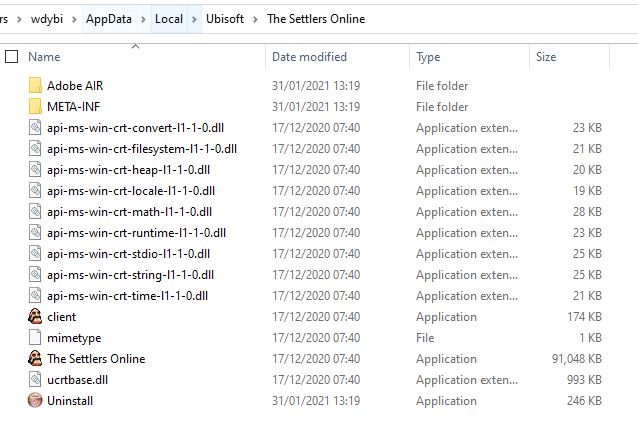Viewport: 638px width, 426px height.
Task: Select api-ms-win-crt-convert-l1-1-0.dll file icon
Action: click(36, 128)
